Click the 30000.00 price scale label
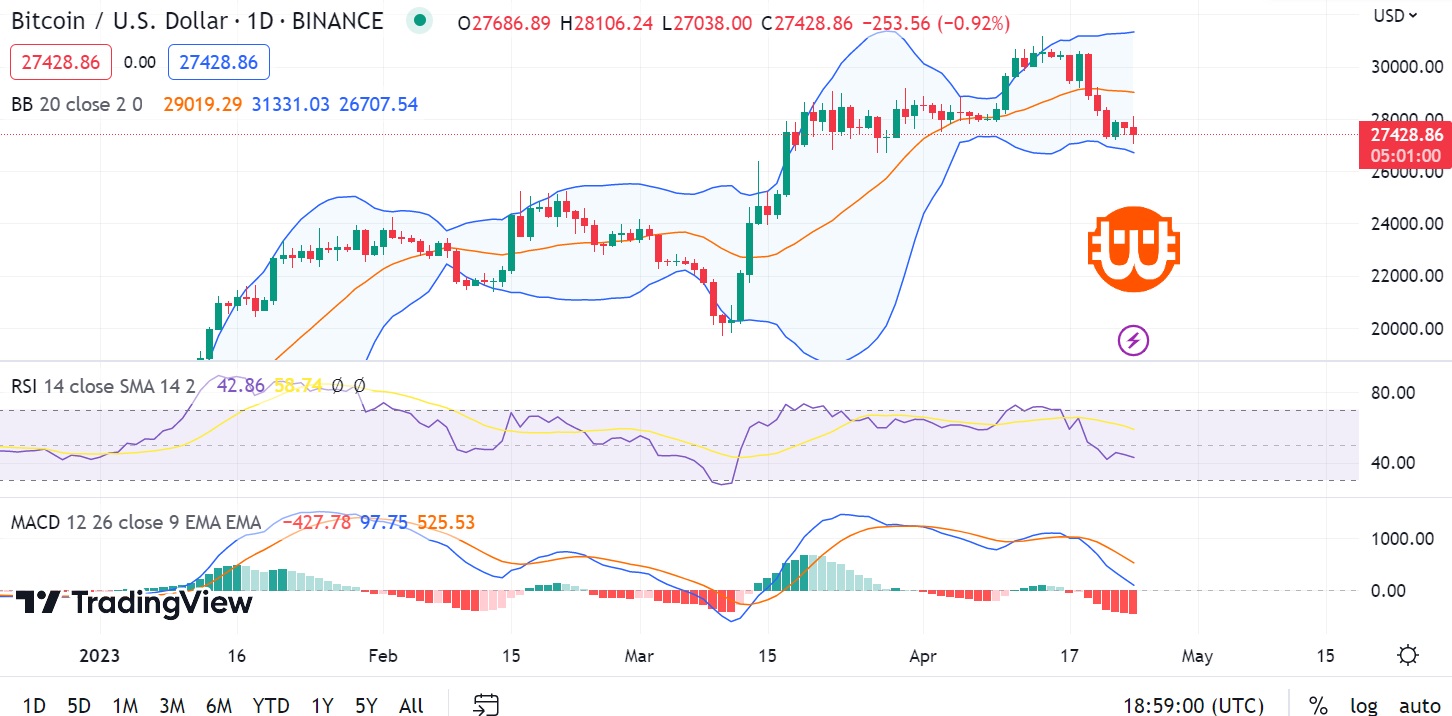 pyautogui.click(x=1406, y=67)
